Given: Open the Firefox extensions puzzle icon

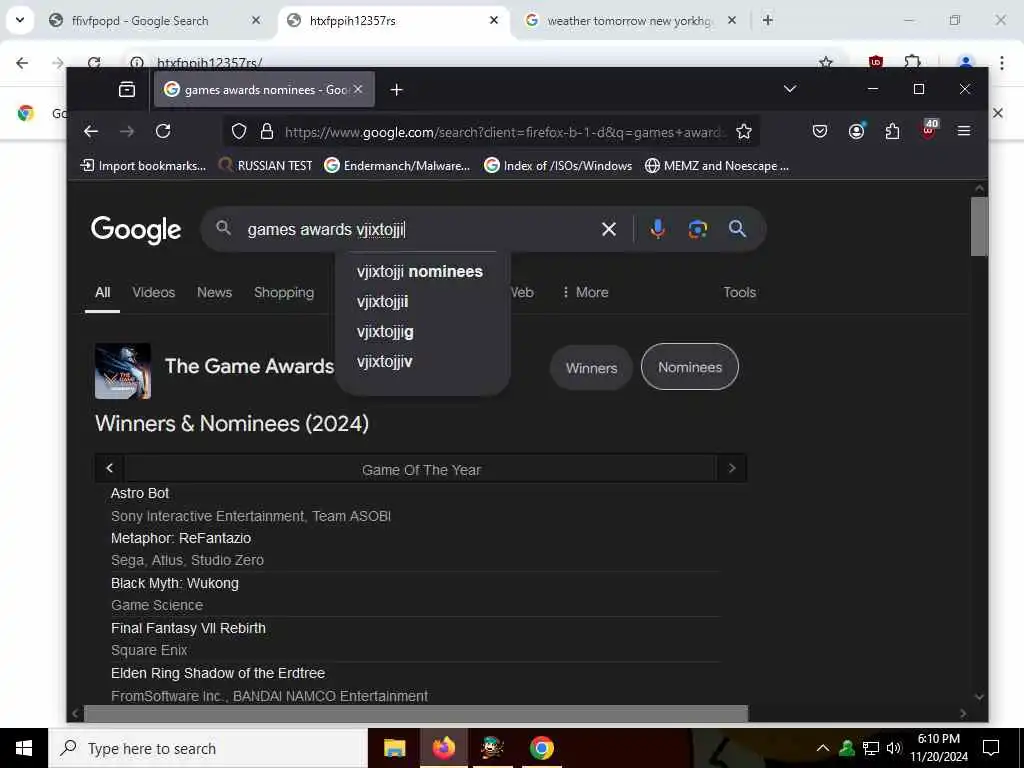Looking at the screenshot, I should pos(892,131).
